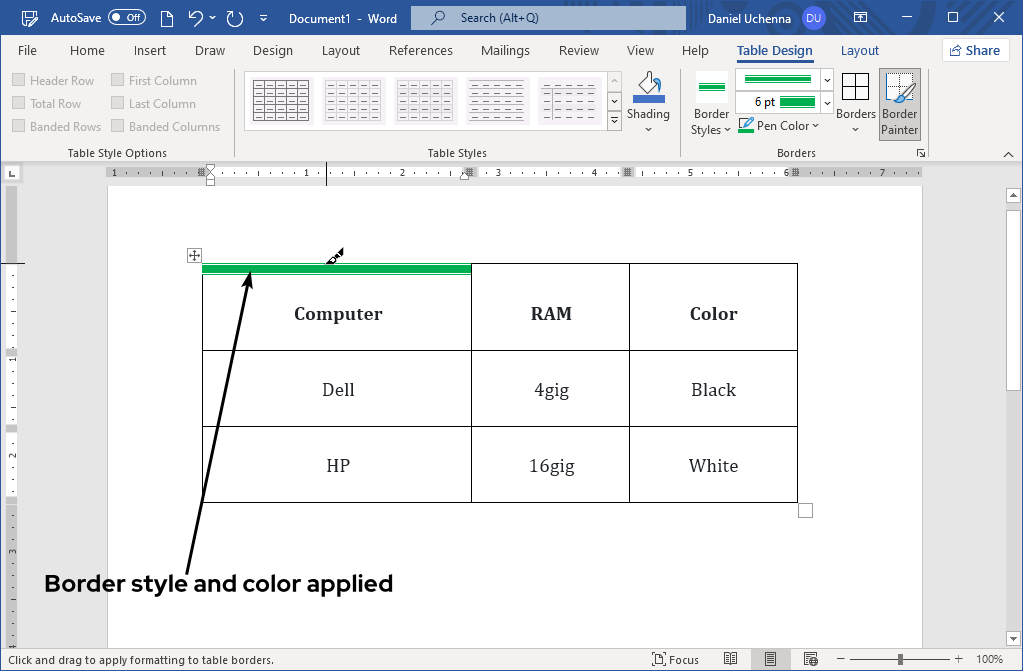Toggle AutoSave switch
The image size is (1023, 671).
126,18
